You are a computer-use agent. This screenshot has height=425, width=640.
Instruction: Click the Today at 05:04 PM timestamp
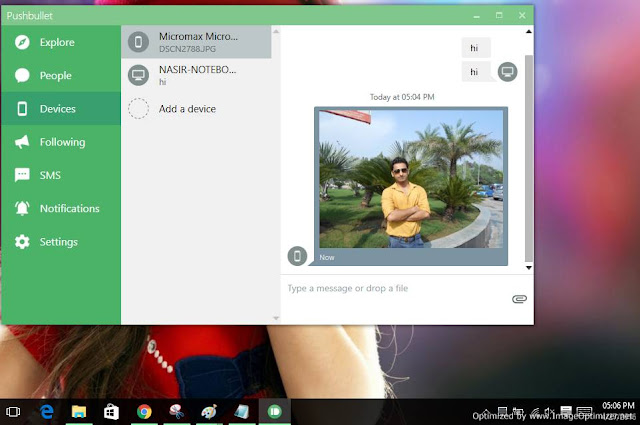pyautogui.click(x=402, y=97)
